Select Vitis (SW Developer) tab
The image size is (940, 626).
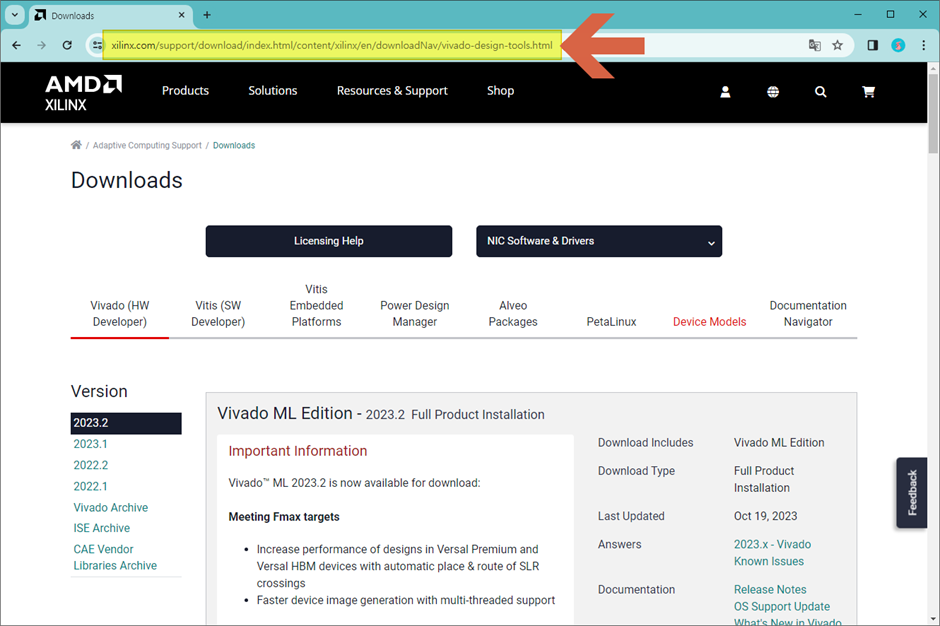click(x=218, y=314)
